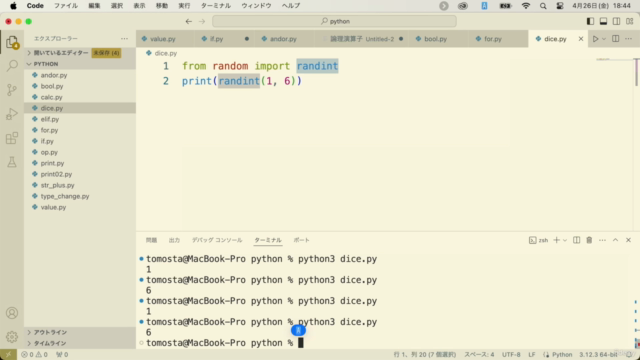This screenshot has width=640, height=360.
Task: Collapse the PYTHON folder section
Action: pyautogui.click(x=80, y=64)
